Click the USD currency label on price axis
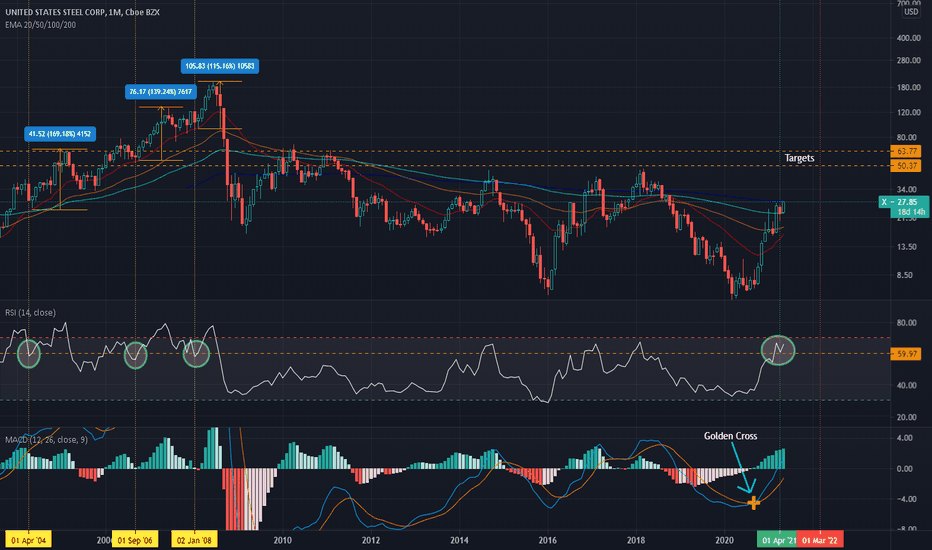The image size is (932, 550). (911, 12)
